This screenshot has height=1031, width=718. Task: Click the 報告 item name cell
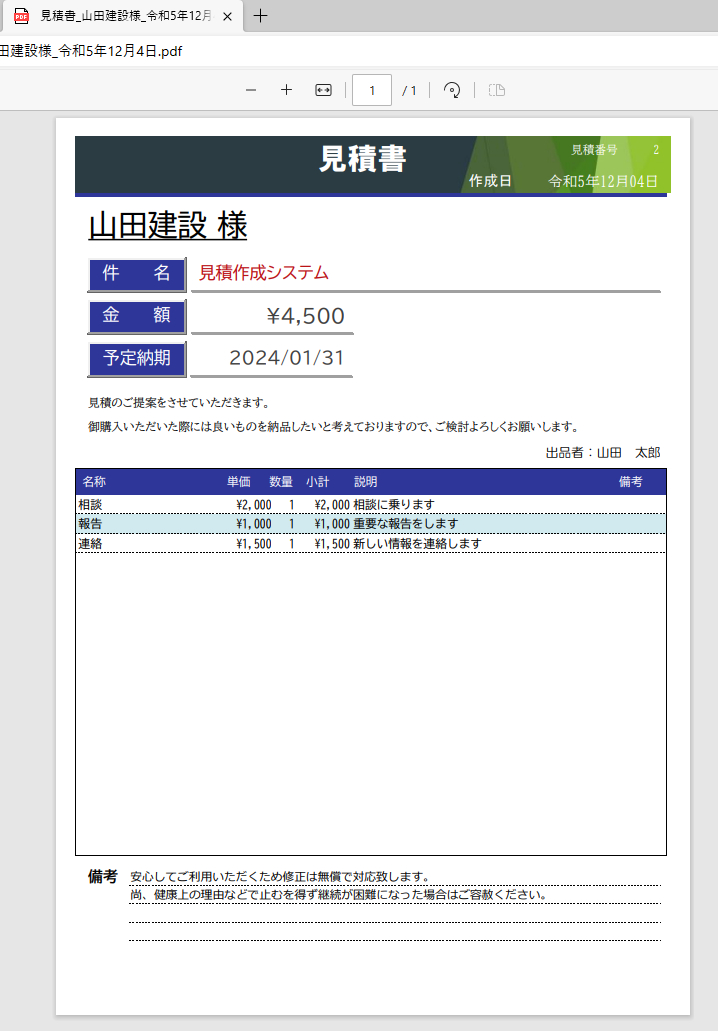coord(90,524)
